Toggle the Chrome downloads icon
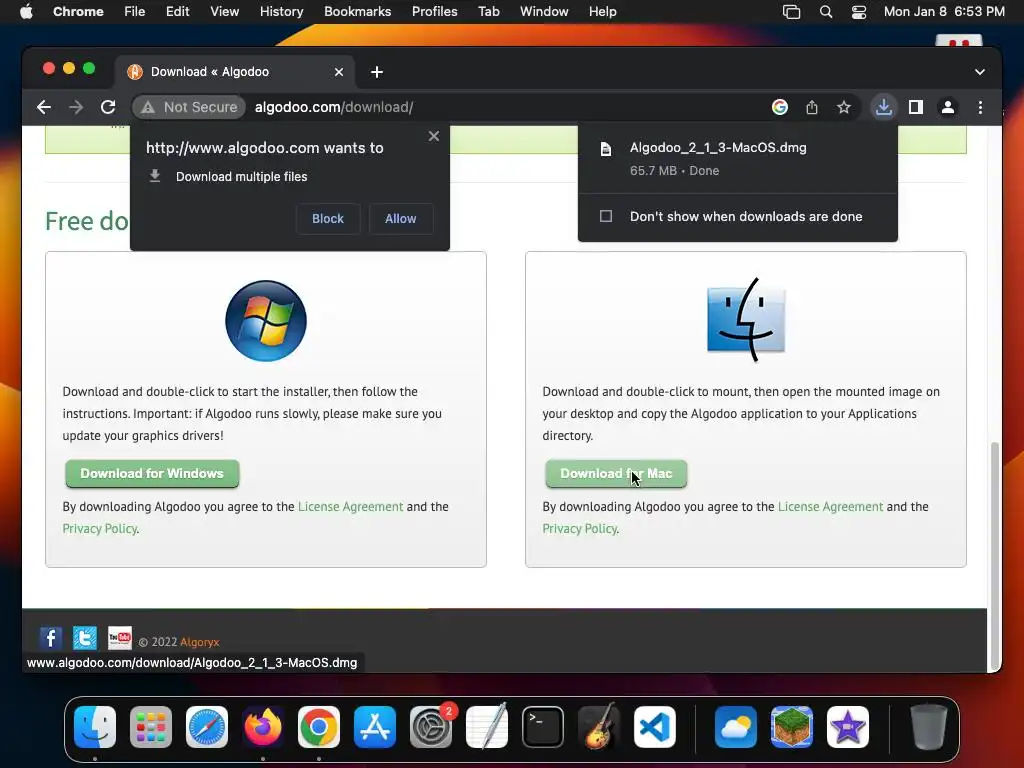Screen dimensions: 1024x768 (x=884, y=107)
